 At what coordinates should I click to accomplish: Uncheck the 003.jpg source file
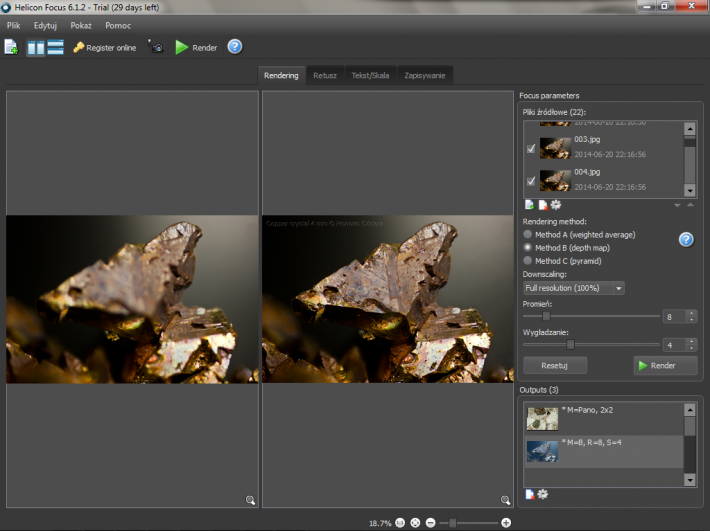tap(531, 148)
